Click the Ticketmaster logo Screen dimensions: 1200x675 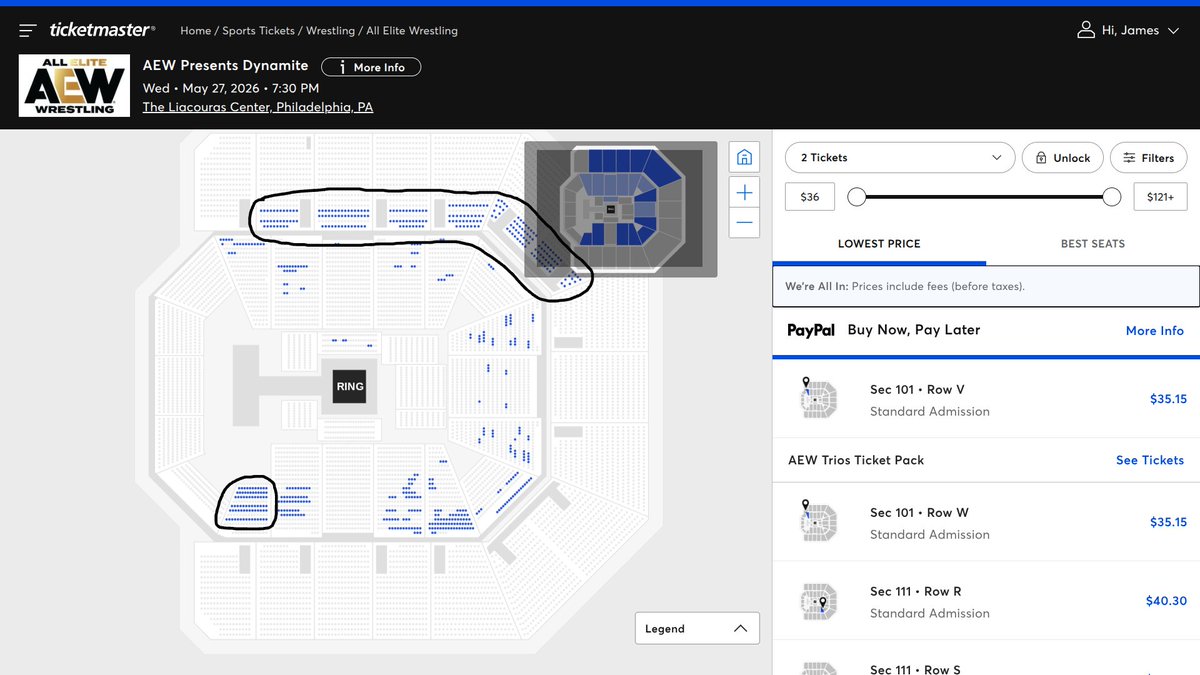pyautogui.click(x=102, y=31)
